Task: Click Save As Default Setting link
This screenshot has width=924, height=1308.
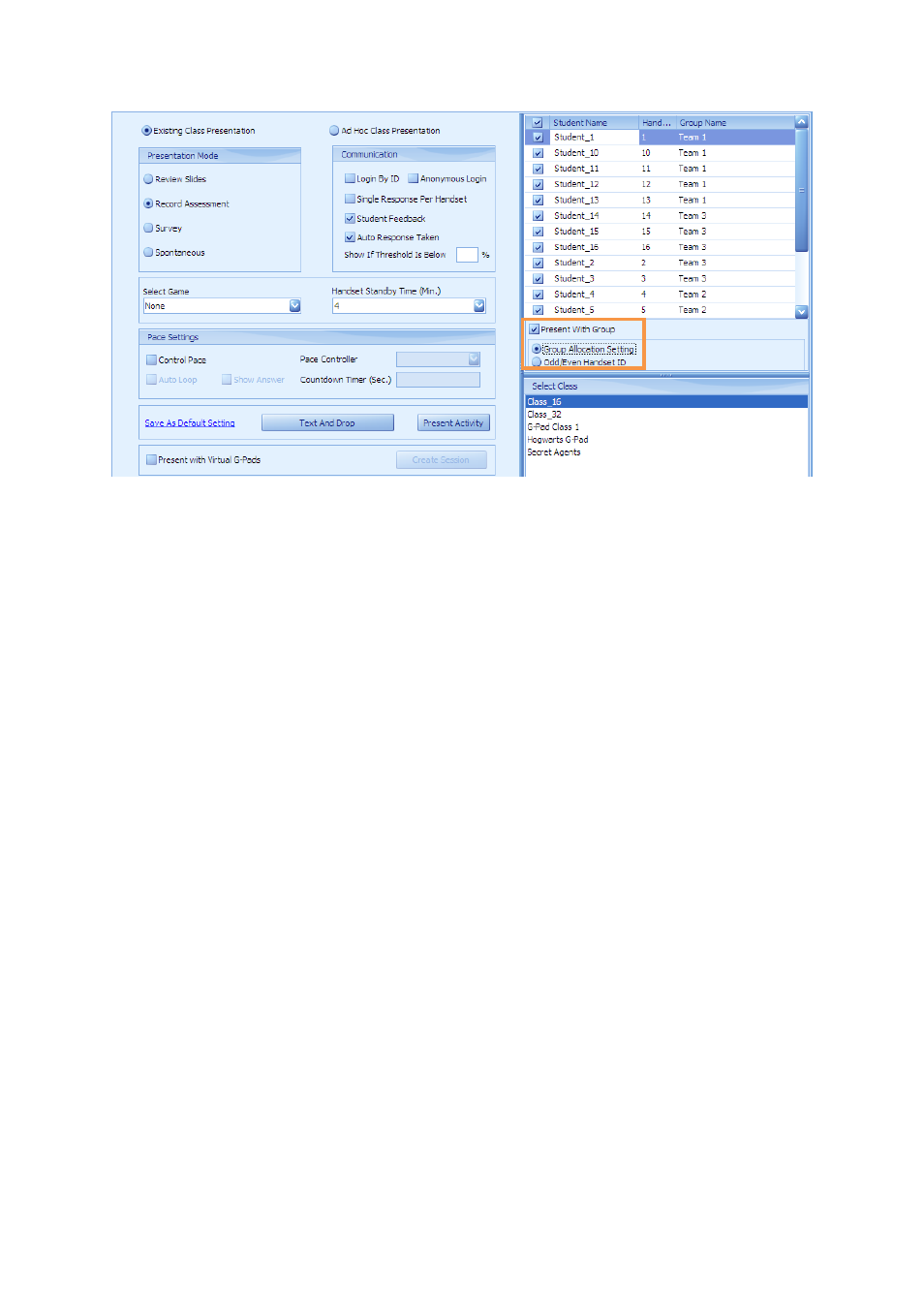Action: tap(190, 423)
